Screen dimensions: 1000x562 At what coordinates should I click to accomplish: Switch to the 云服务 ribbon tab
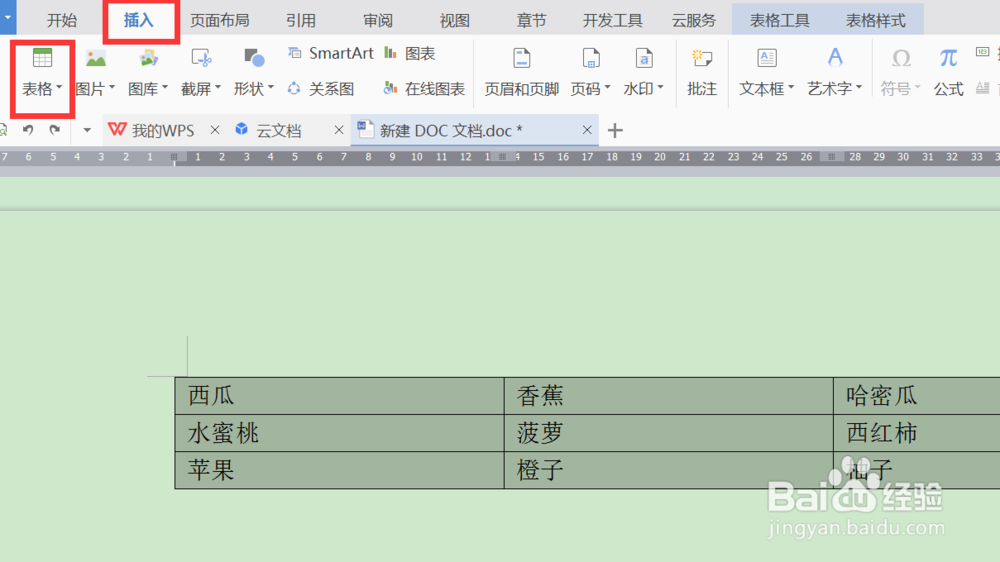(694, 20)
